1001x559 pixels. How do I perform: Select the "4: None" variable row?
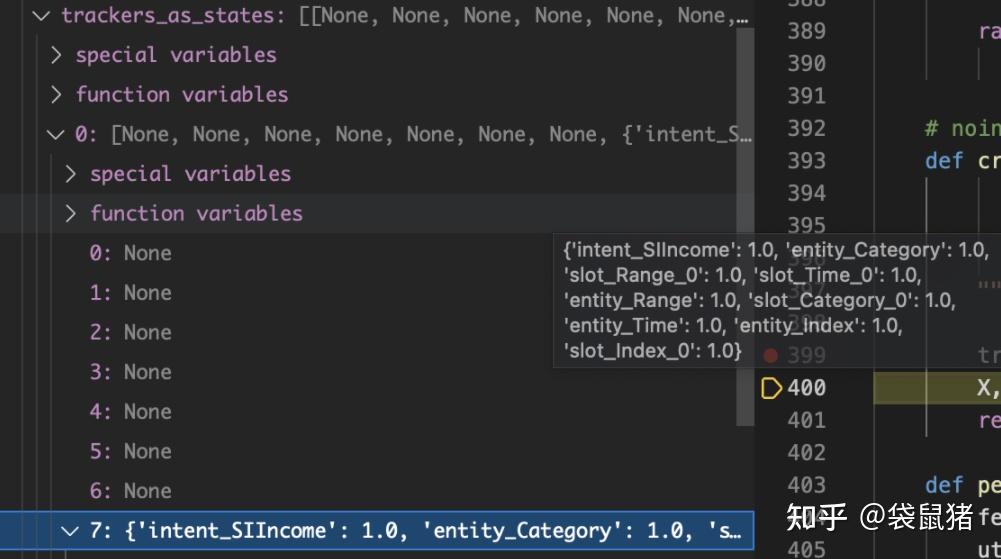[x=130, y=412]
